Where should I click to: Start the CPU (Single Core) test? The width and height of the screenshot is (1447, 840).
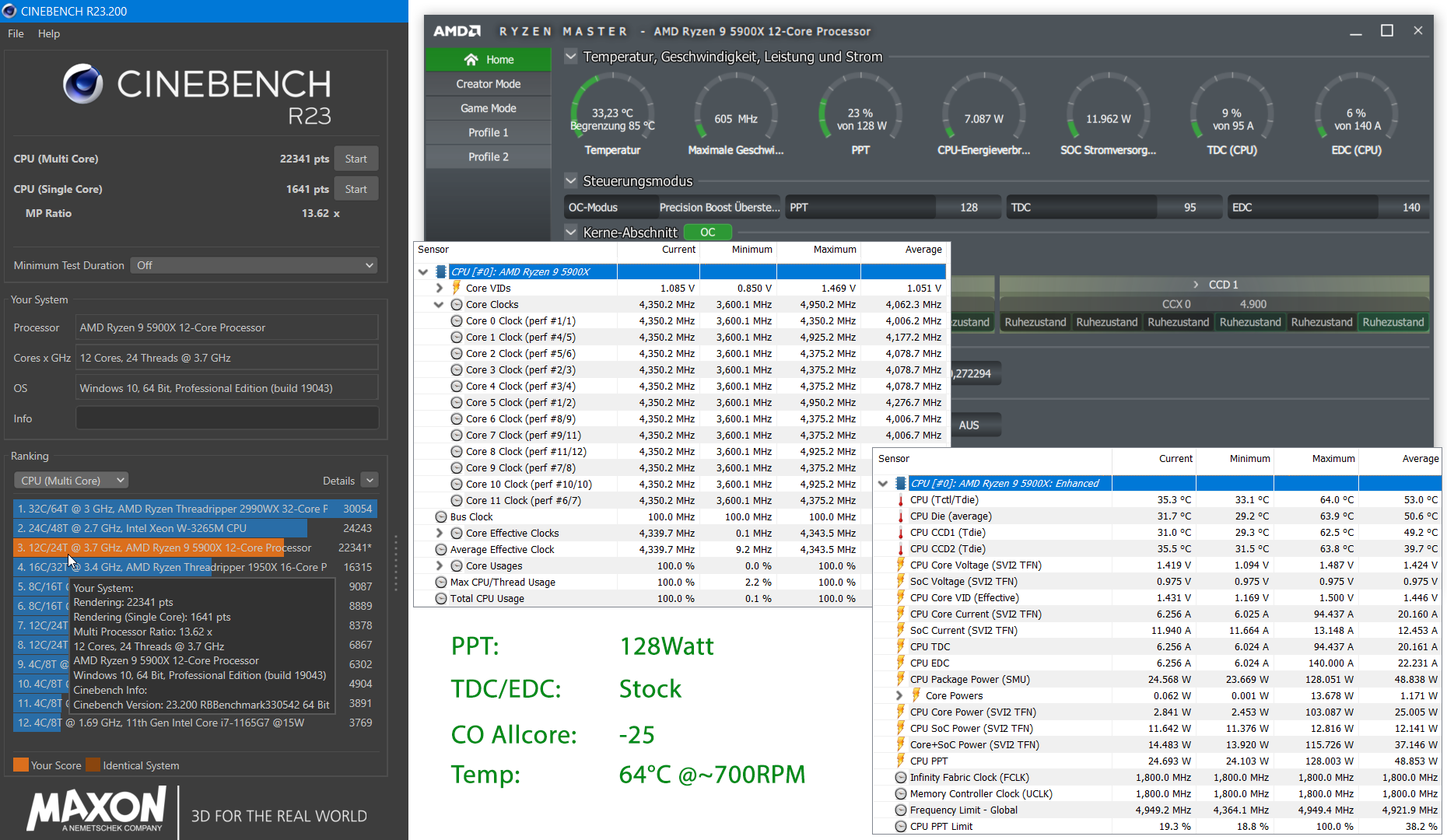(x=356, y=189)
